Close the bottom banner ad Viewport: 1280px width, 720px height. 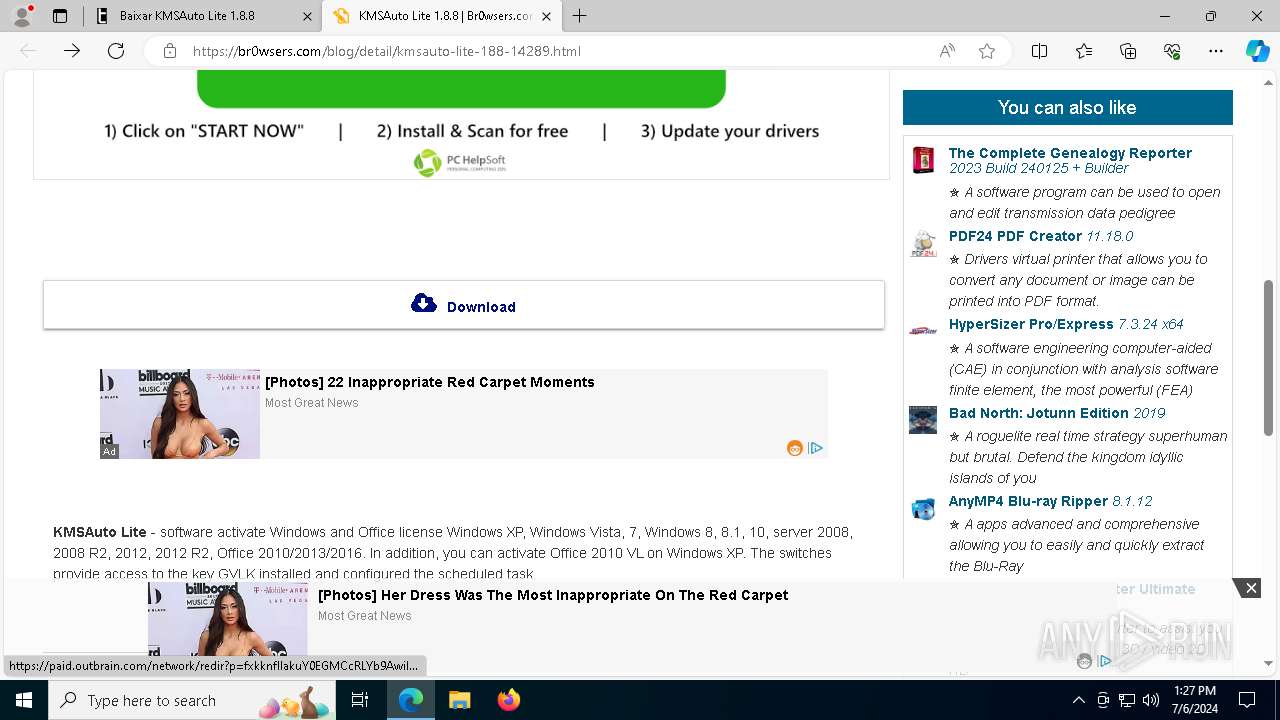point(1251,588)
